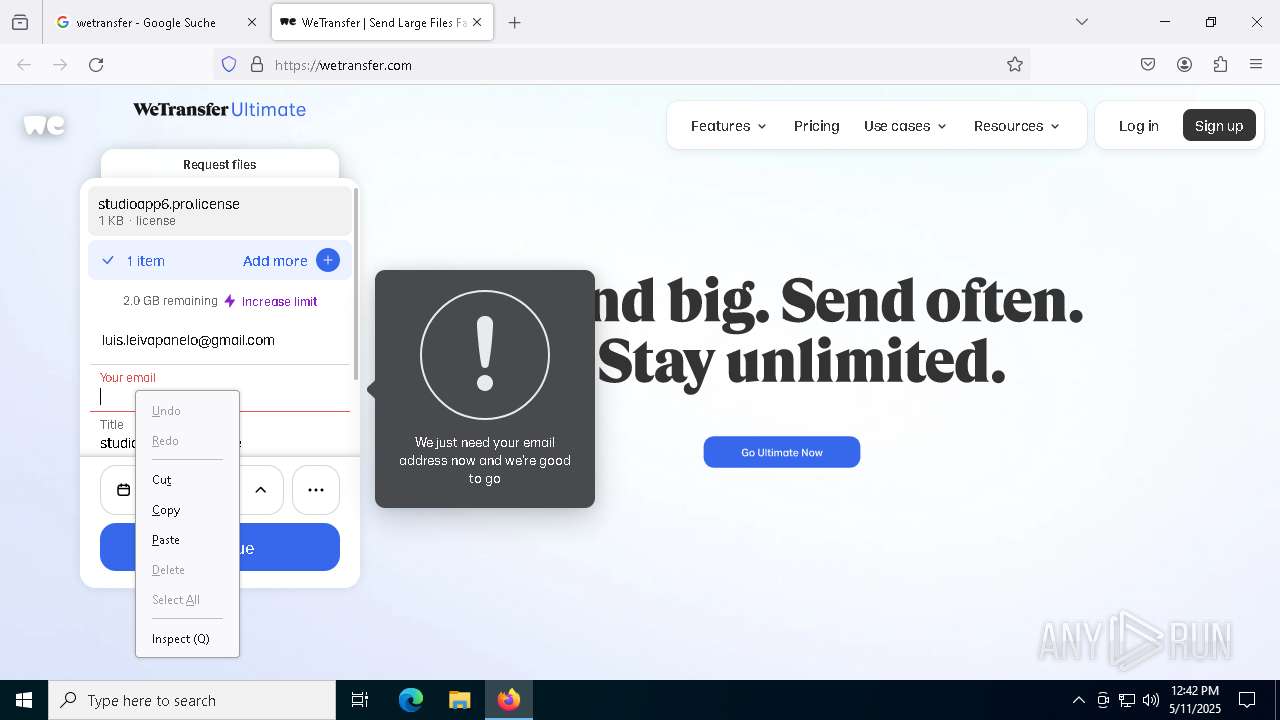The height and width of the screenshot is (720, 1280).
Task: Click the Firefox taskbar icon
Action: coord(509,700)
